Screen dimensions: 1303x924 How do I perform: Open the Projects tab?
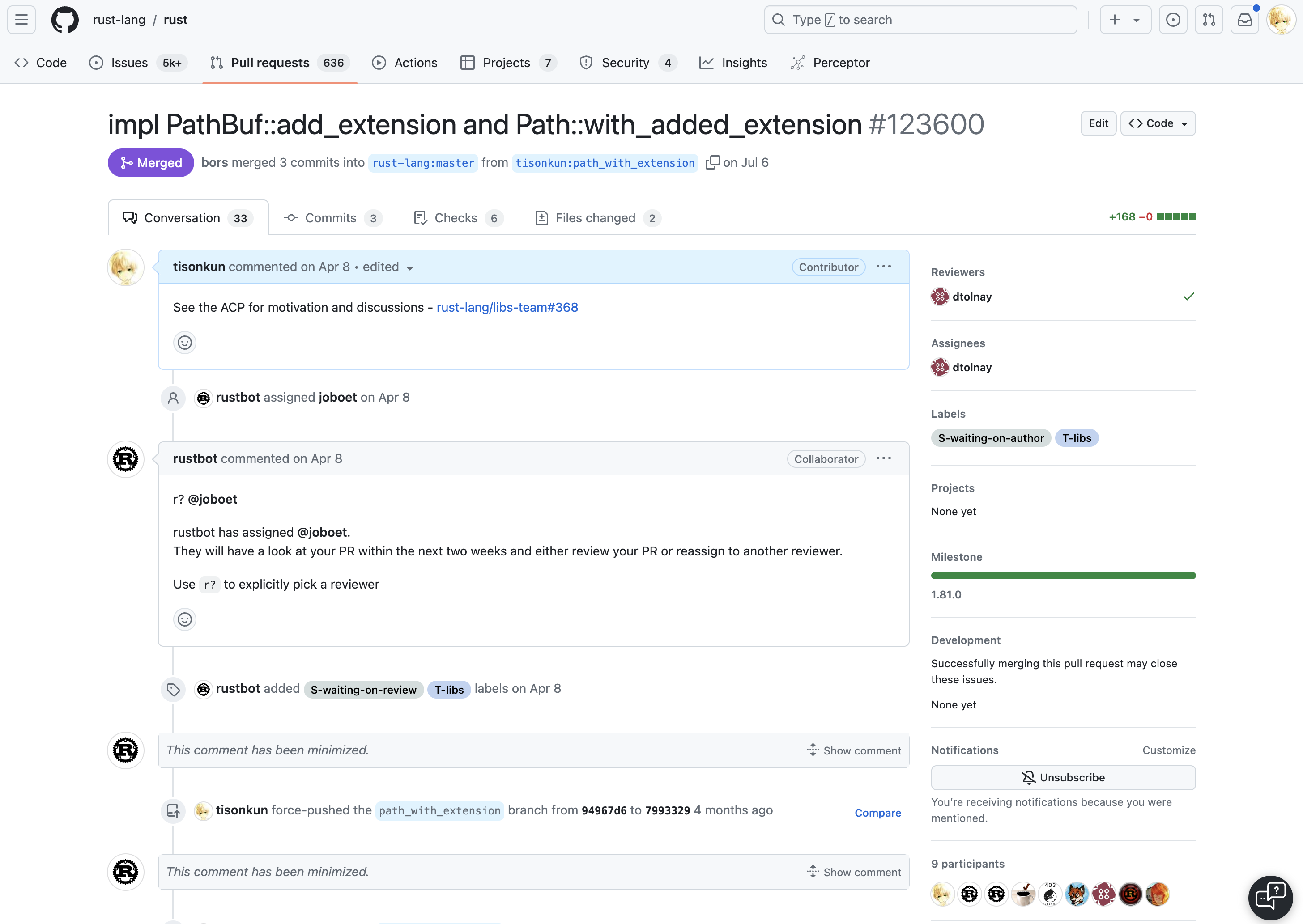click(x=508, y=63)
